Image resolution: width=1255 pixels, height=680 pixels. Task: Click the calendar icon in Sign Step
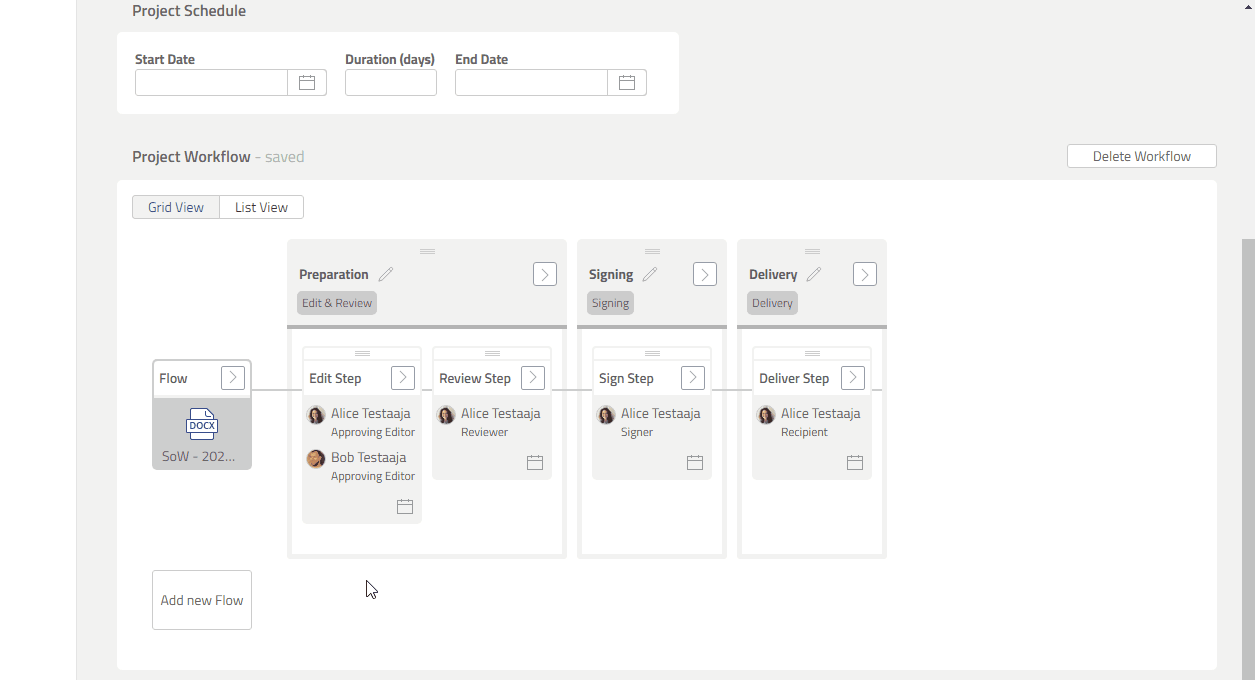tap(695, 463)
